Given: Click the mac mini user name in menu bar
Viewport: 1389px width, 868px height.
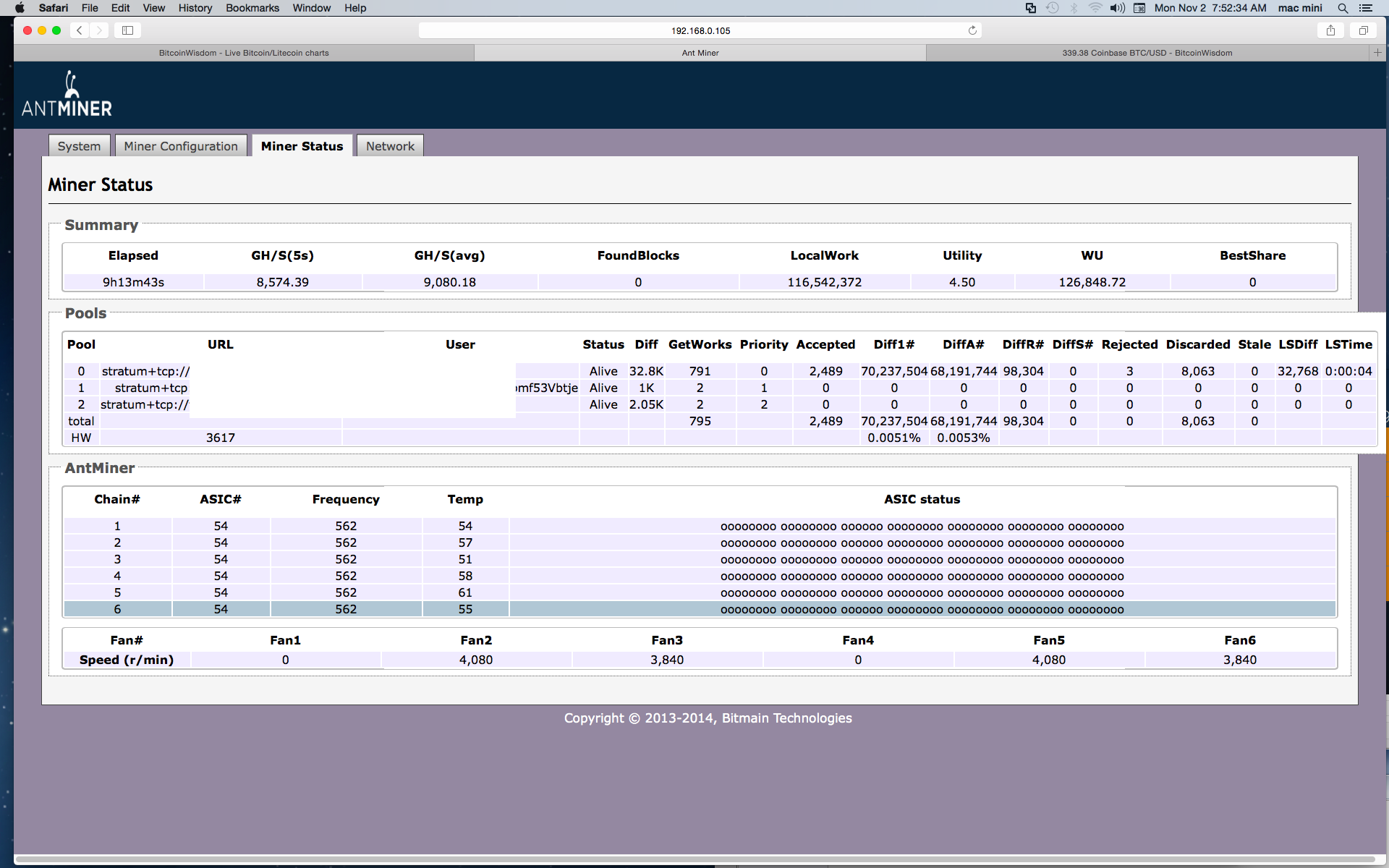Looking at the screenshot, I should point(1300,8).
